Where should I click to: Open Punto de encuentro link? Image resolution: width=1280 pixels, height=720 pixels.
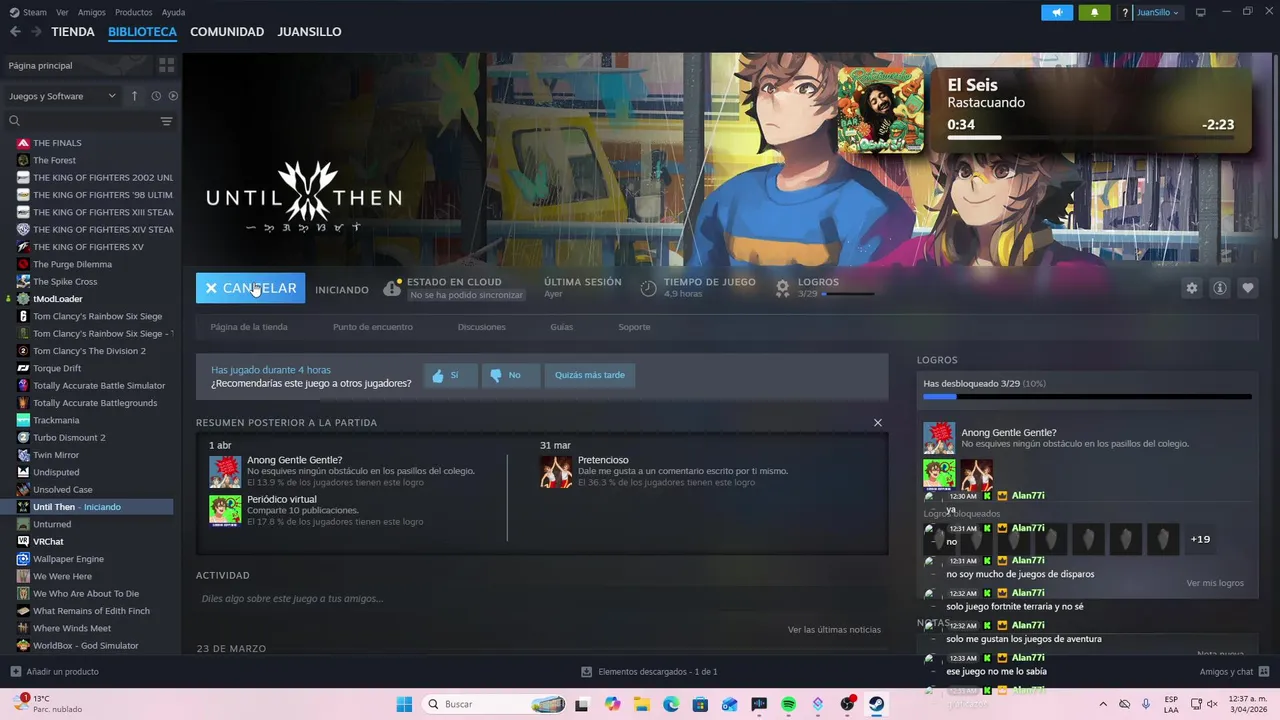coord(373,327)
